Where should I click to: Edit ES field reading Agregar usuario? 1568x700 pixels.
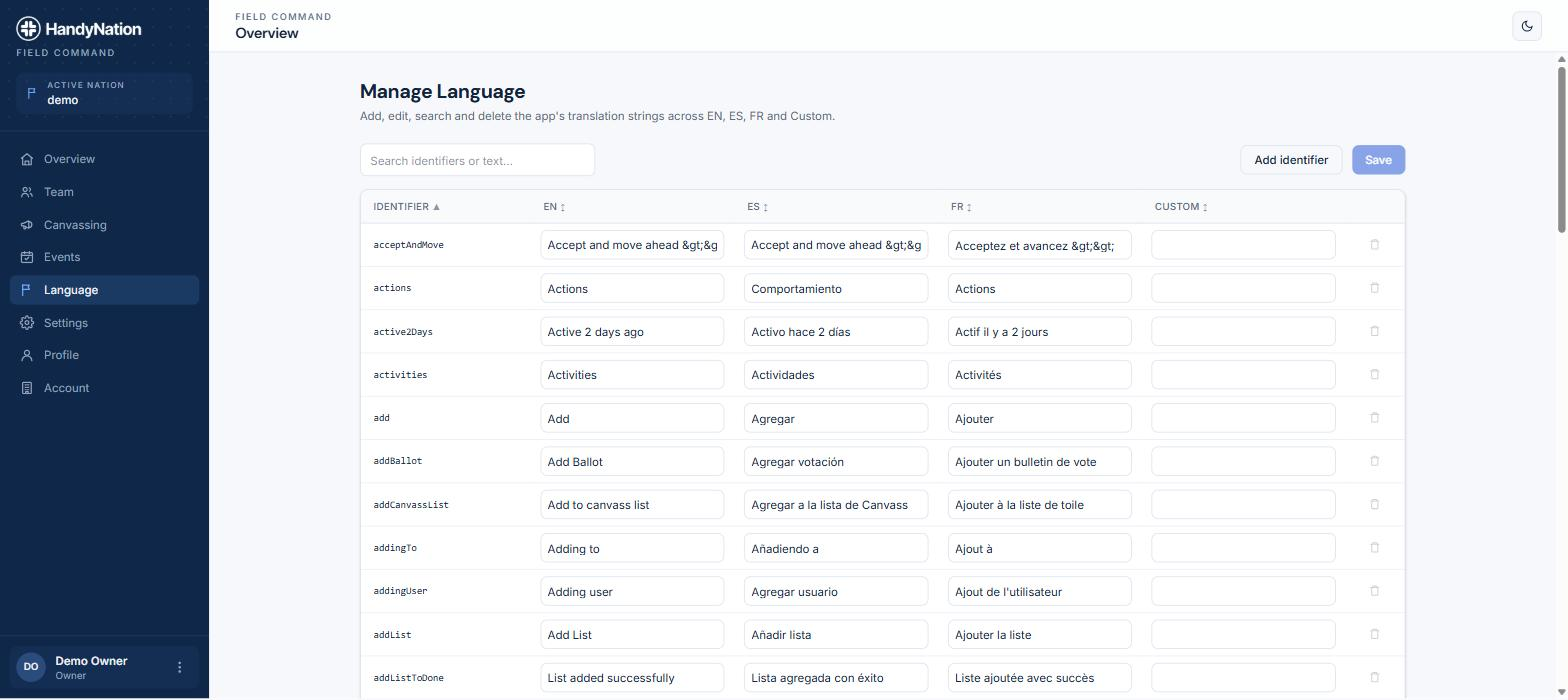click(x=836, y=591)
